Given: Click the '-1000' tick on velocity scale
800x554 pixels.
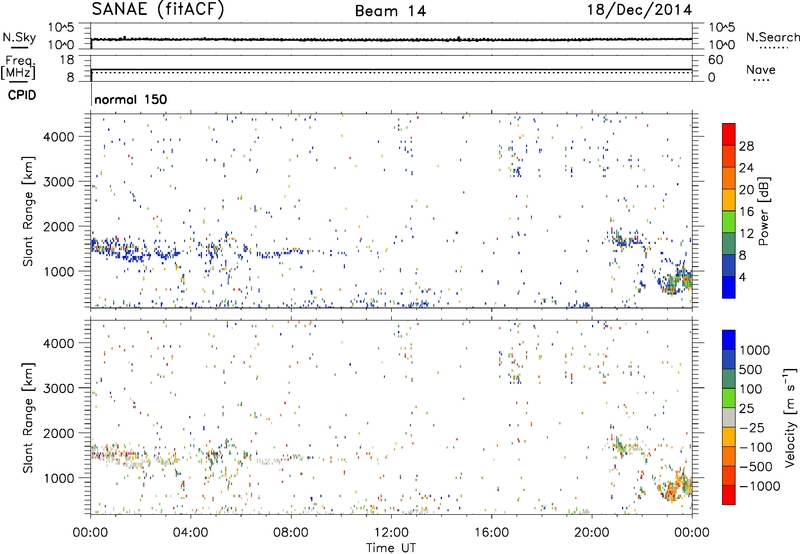Looking at the screenshot, I should coord(759,486).
